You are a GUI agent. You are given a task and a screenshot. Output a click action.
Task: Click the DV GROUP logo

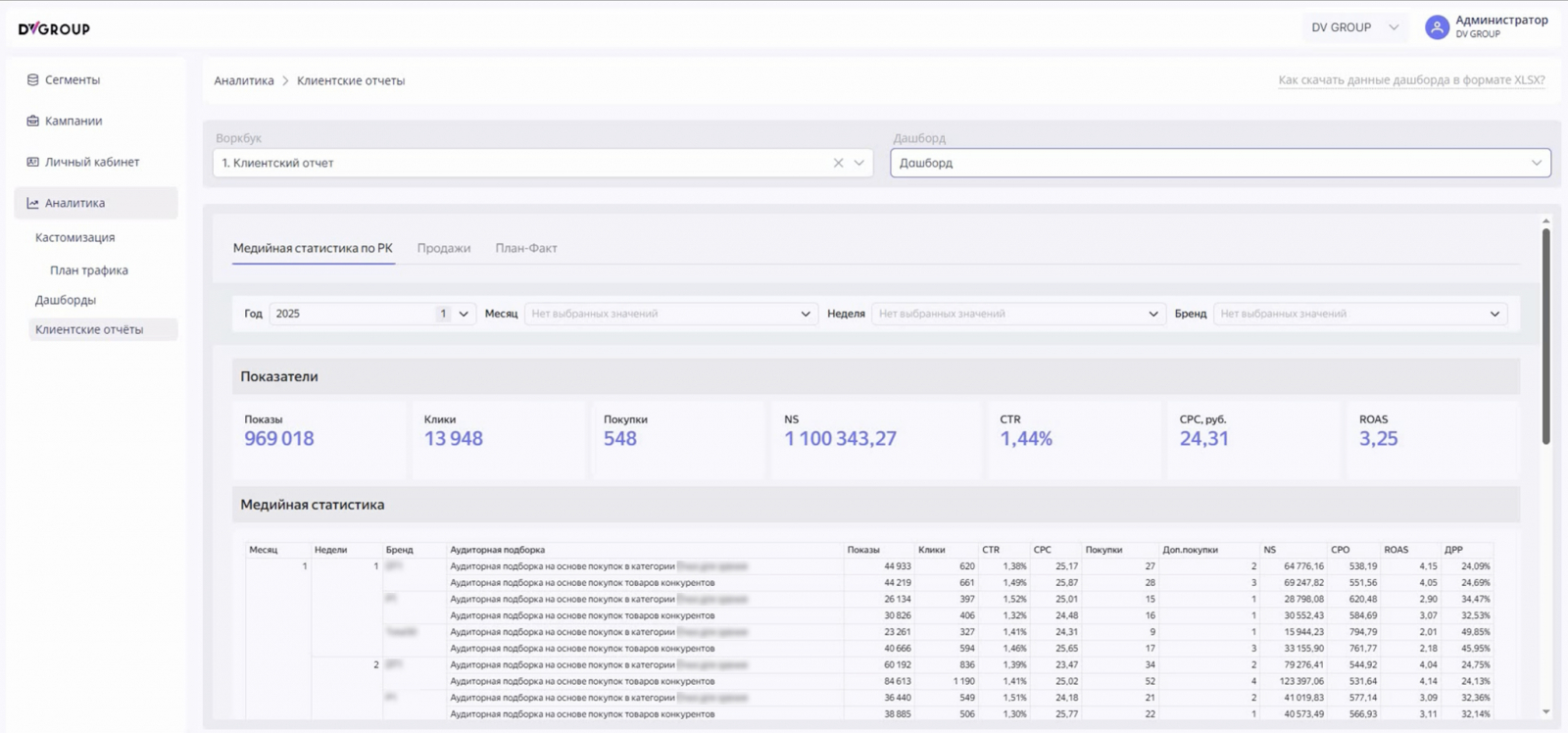[x=54, y=28]
